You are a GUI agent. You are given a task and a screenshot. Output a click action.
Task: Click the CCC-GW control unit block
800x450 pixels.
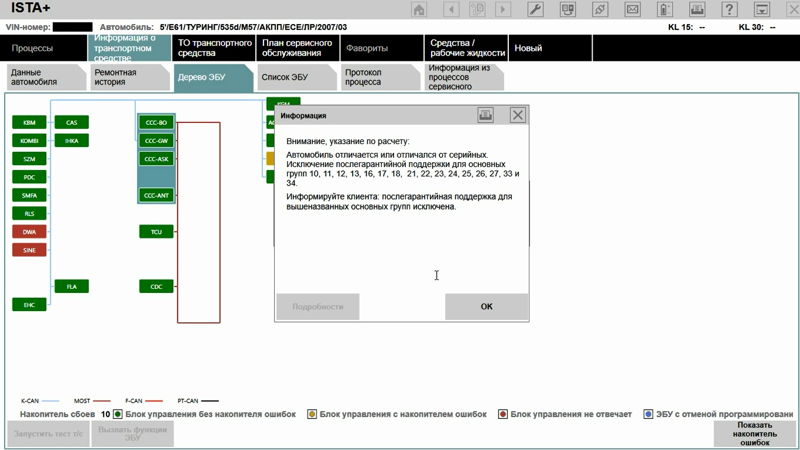156,141
